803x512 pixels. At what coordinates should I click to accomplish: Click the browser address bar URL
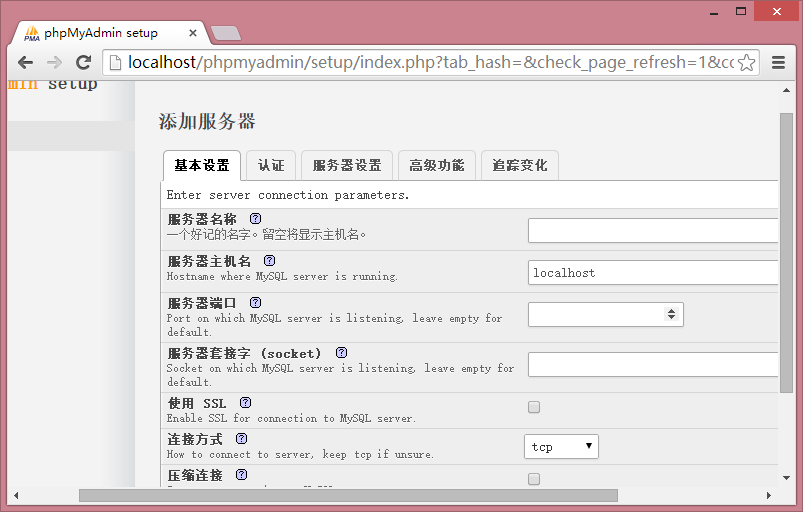(x=430, y=62)
